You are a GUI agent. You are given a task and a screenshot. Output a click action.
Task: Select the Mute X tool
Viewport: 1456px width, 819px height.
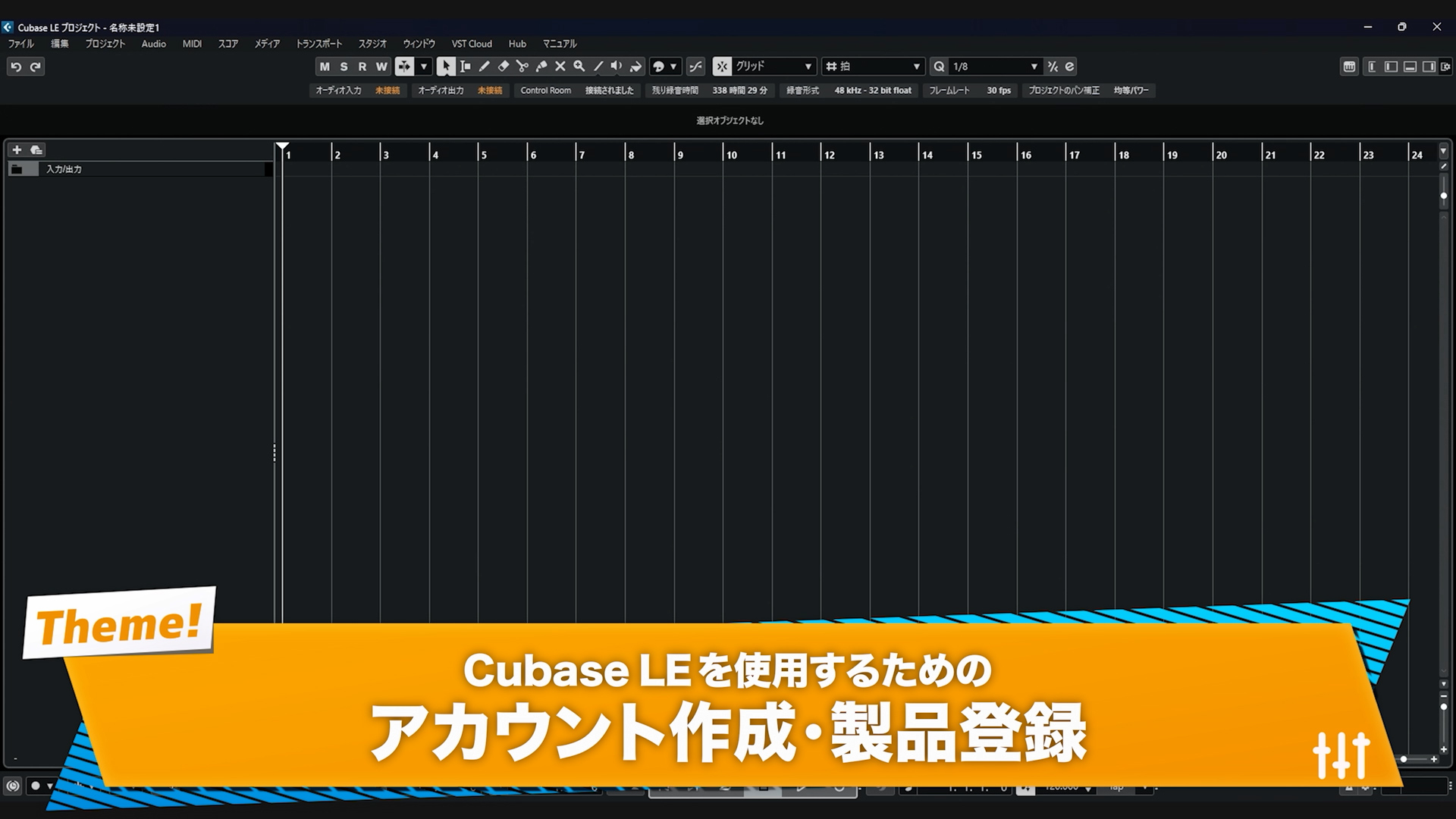click(560, 67)
